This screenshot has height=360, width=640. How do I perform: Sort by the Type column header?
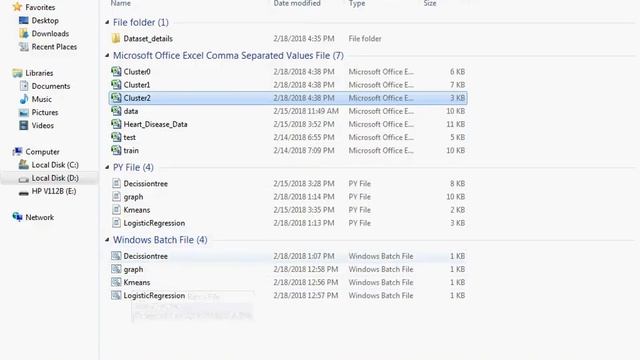[357, 3]
